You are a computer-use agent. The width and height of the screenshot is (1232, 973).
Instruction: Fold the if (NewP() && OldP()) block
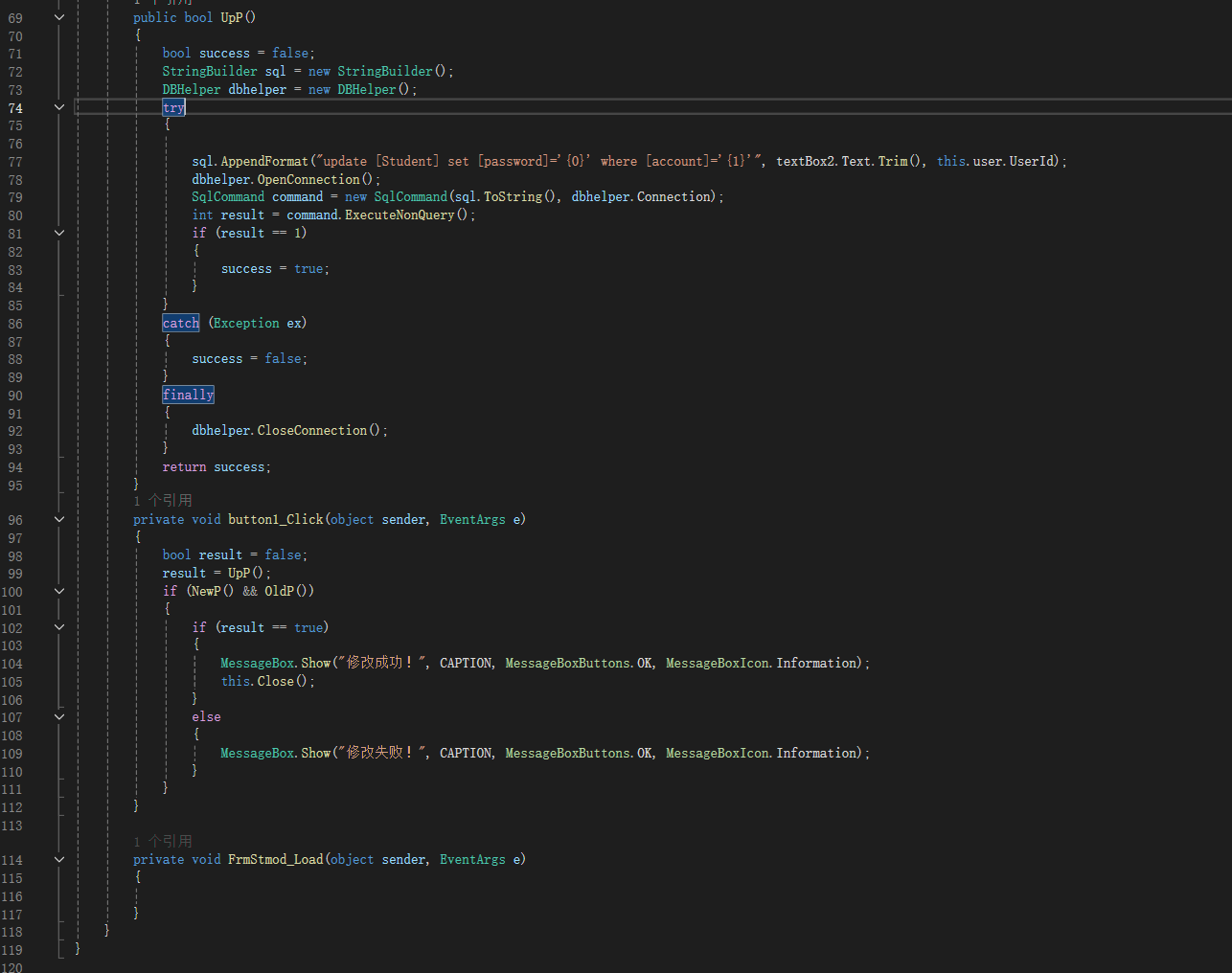tap(59, 591)
